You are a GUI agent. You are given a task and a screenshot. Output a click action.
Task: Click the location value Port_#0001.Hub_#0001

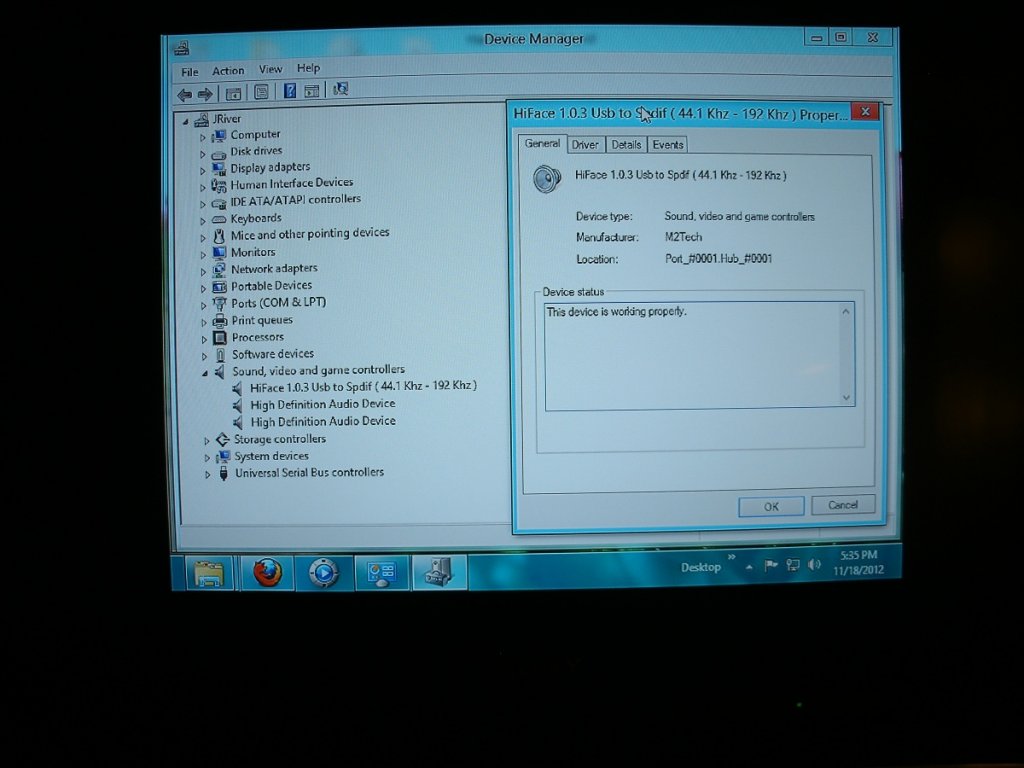718,259
